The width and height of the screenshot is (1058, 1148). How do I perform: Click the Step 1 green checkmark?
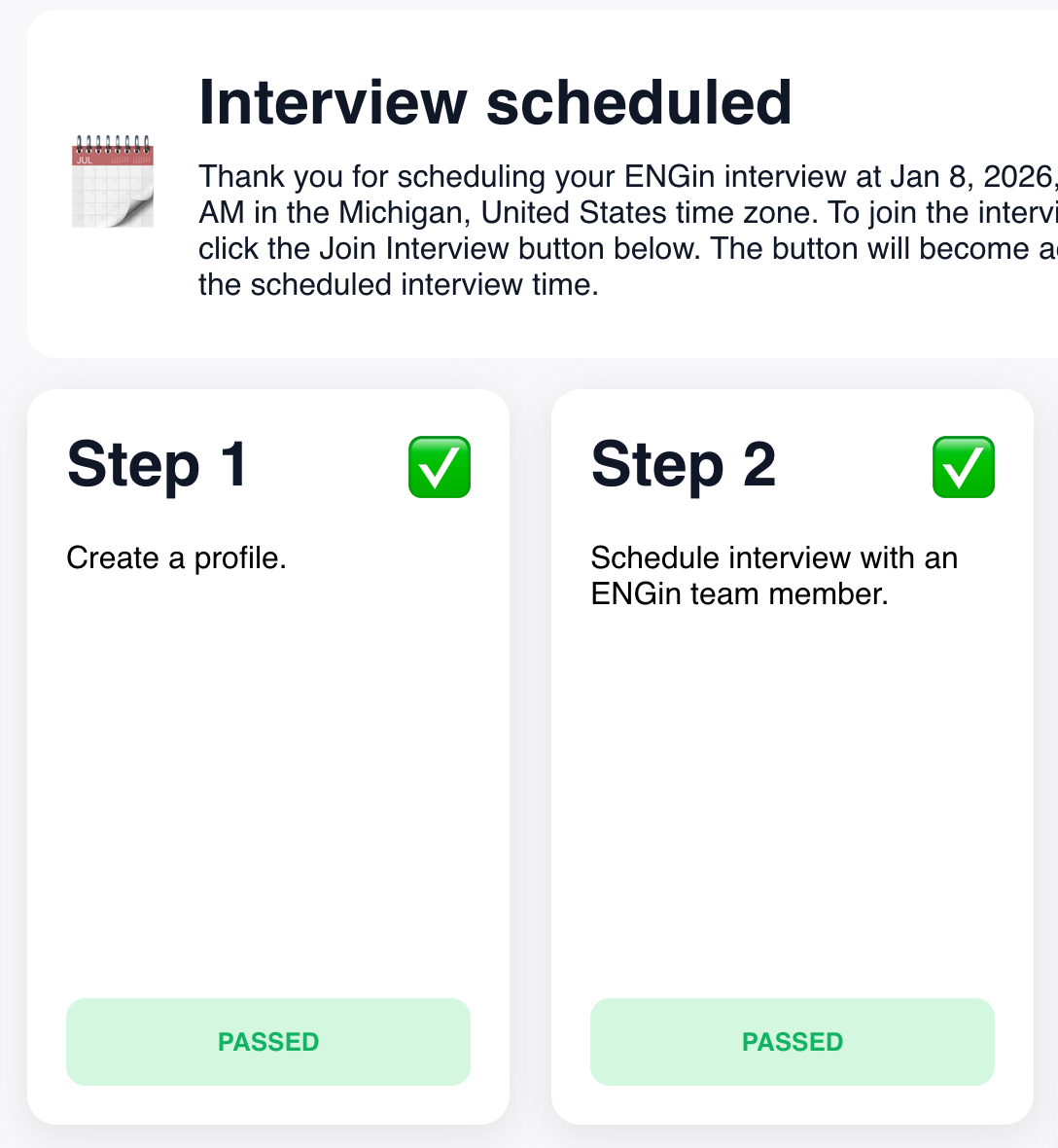click(440, 467)
